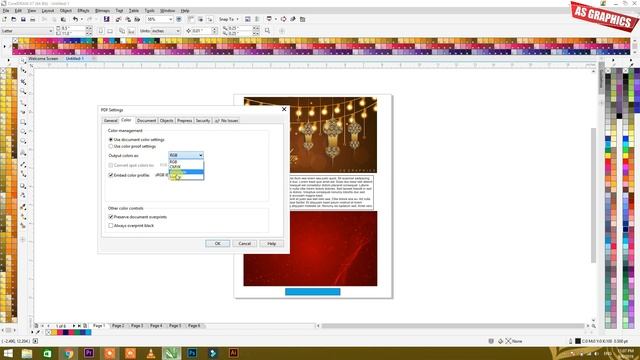Select the Text tool in toolbox
The width and height of the screenshot is (640, 360).
pos(23,153)
